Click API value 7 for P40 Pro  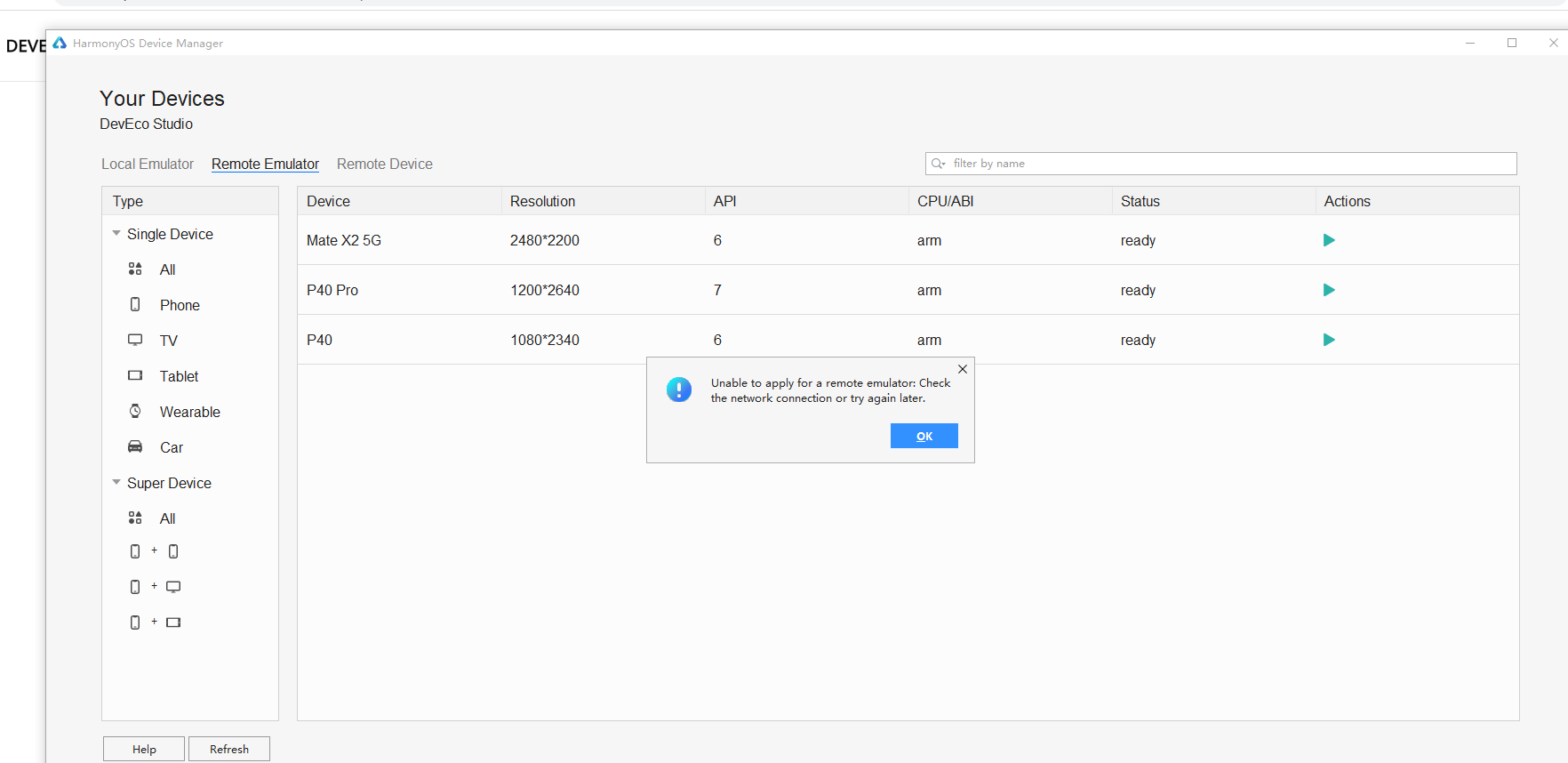pyautogui.click(x=717, y=290)
